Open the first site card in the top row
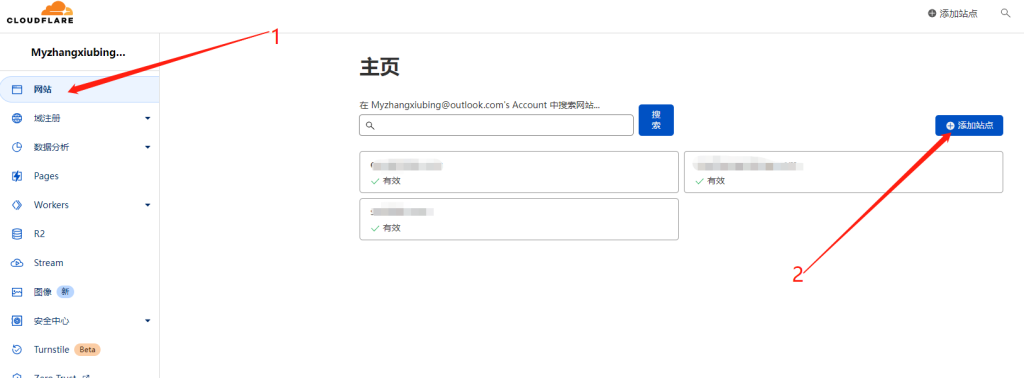This screenshot has width=1024, height=378. [x=519, y=172]
